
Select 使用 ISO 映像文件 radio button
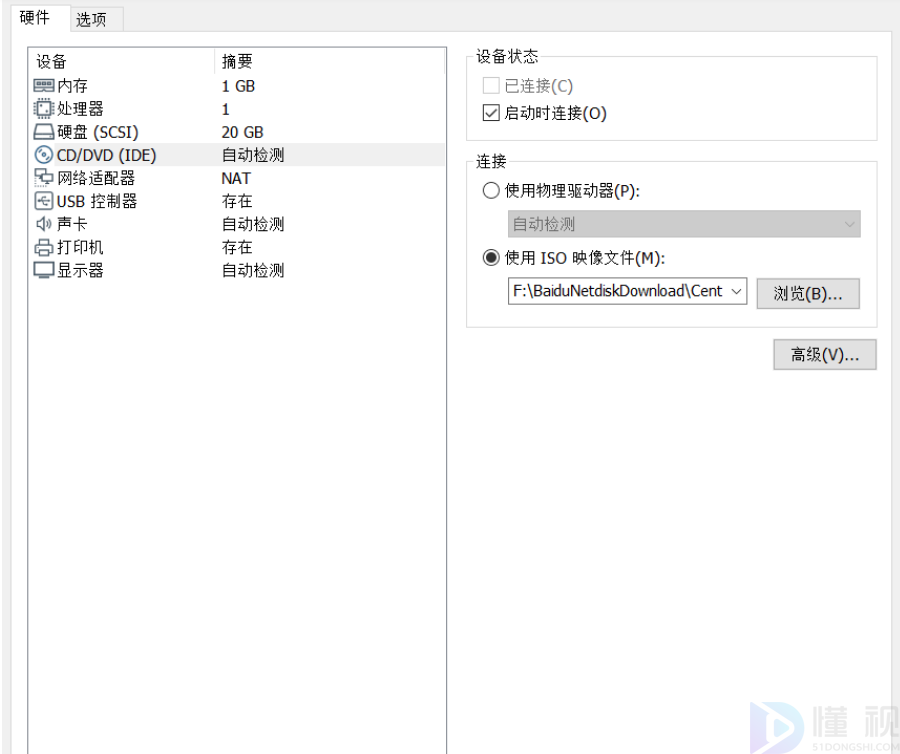click(x=491, y=258)
